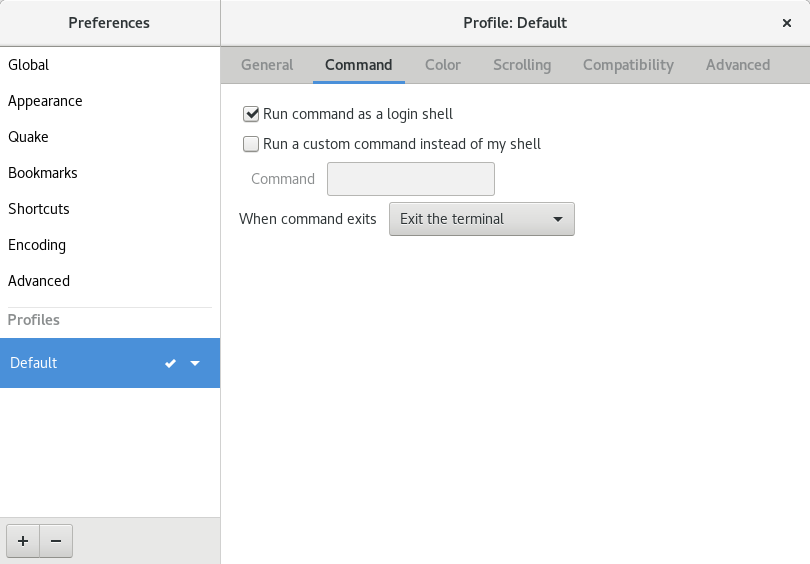Click the checkmark icon on Default profile
The image size is (810, 564).
coord(171,363)
